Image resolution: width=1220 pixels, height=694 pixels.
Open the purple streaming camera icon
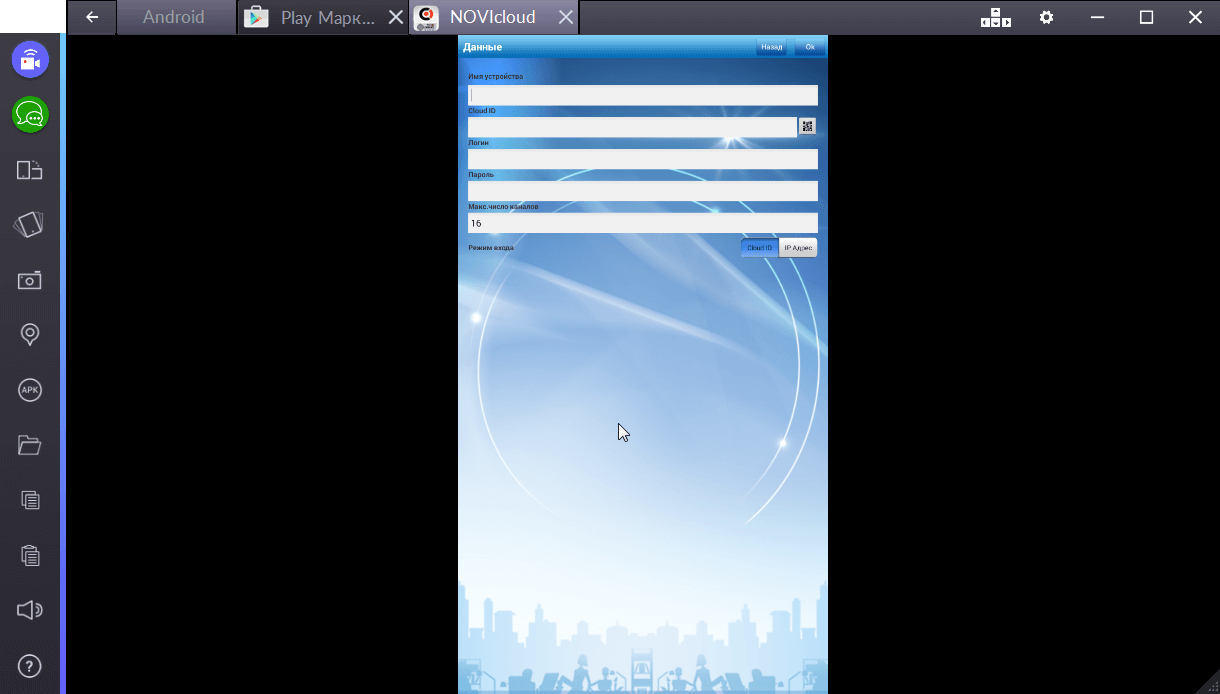coord(30,60)
